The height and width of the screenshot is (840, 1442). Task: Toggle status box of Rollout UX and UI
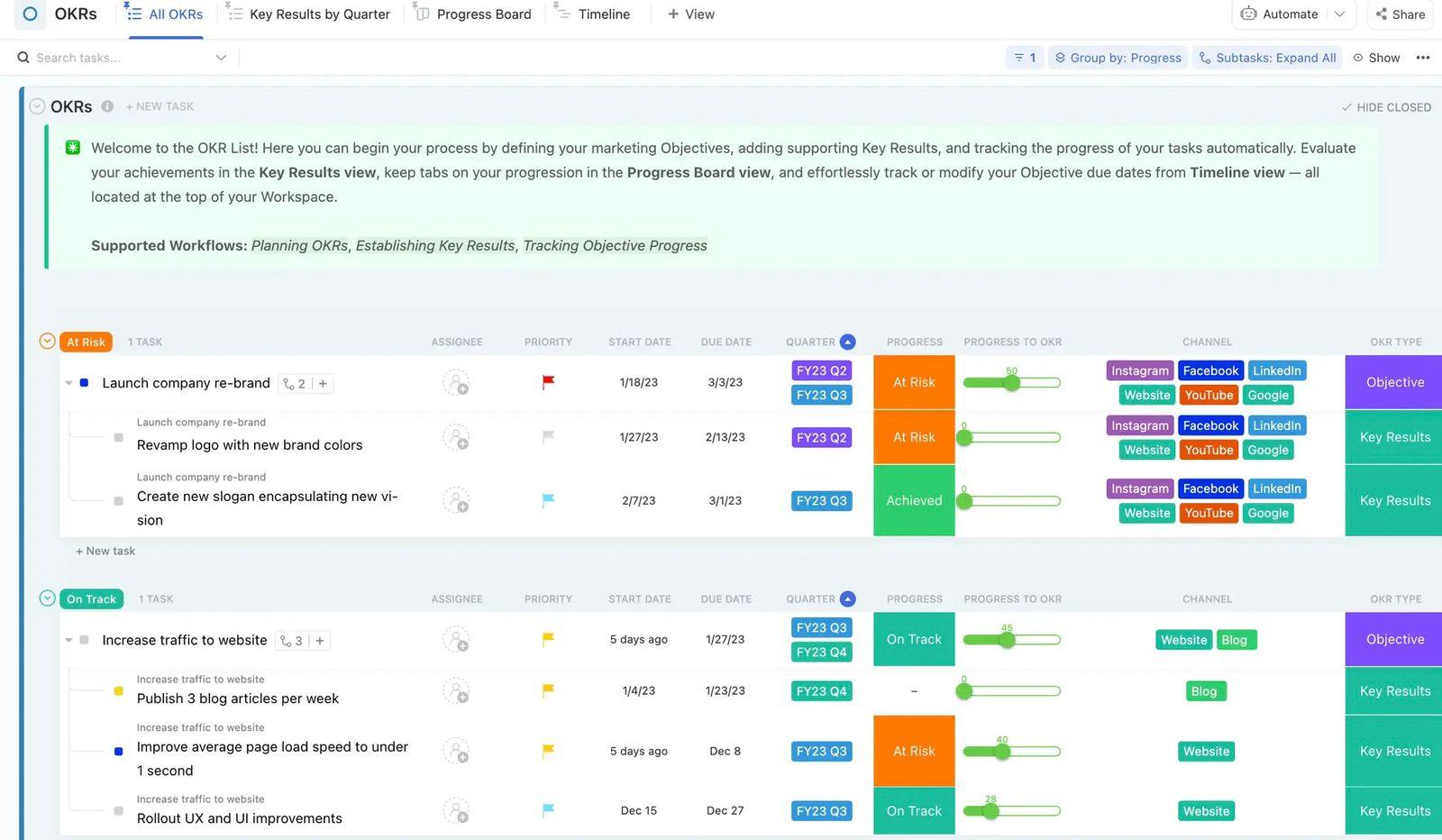coord(118,811)
